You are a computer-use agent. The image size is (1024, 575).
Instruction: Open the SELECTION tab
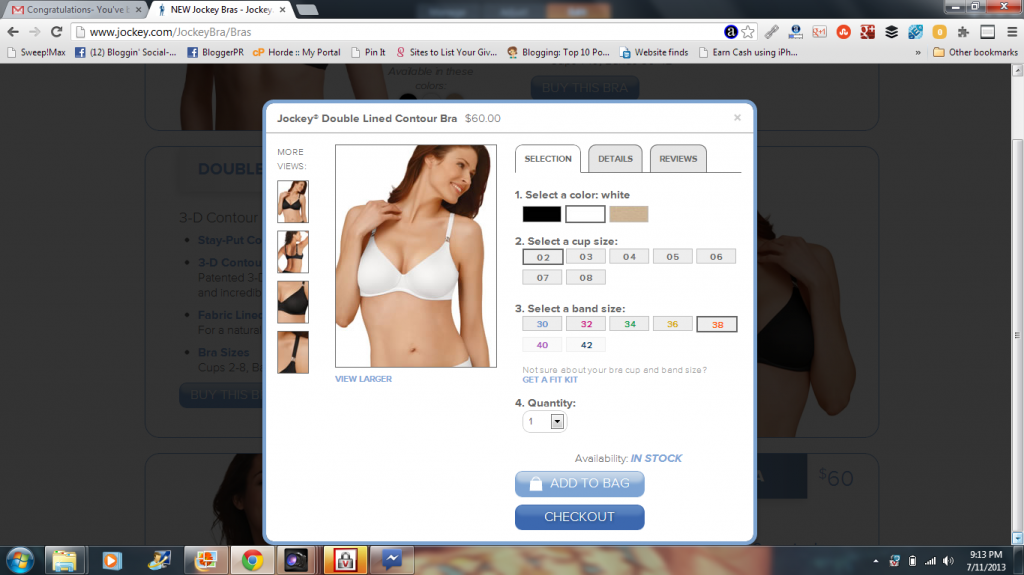click(x=548, y=159)
